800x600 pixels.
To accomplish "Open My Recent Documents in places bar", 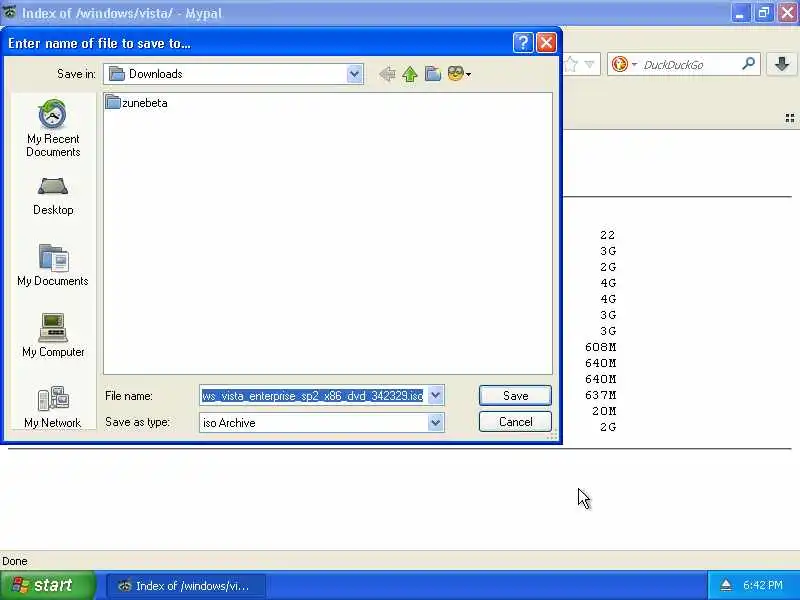I will pyautogui.click(x=53, y=129).
